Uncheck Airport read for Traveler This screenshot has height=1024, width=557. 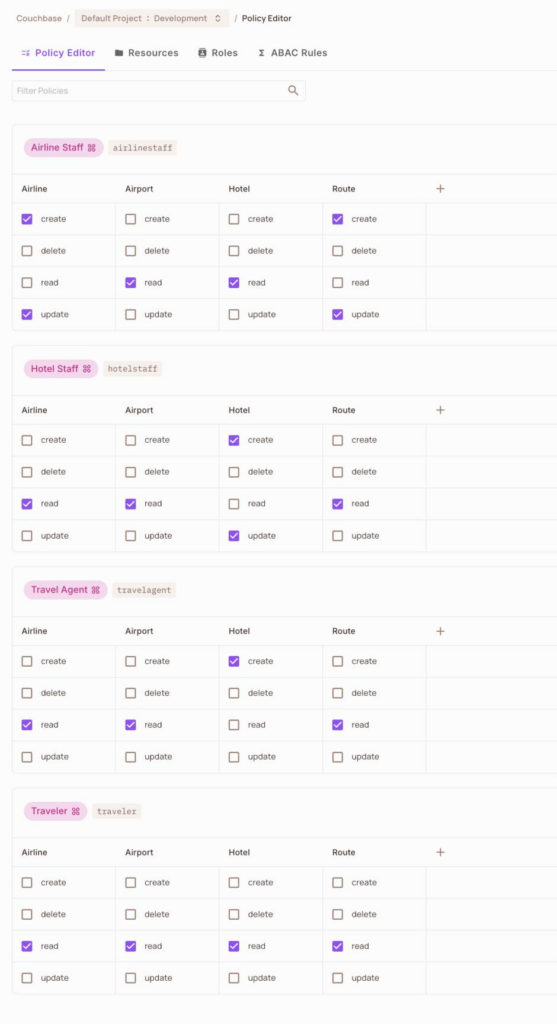pyautogui.click(x=131, y=946)
